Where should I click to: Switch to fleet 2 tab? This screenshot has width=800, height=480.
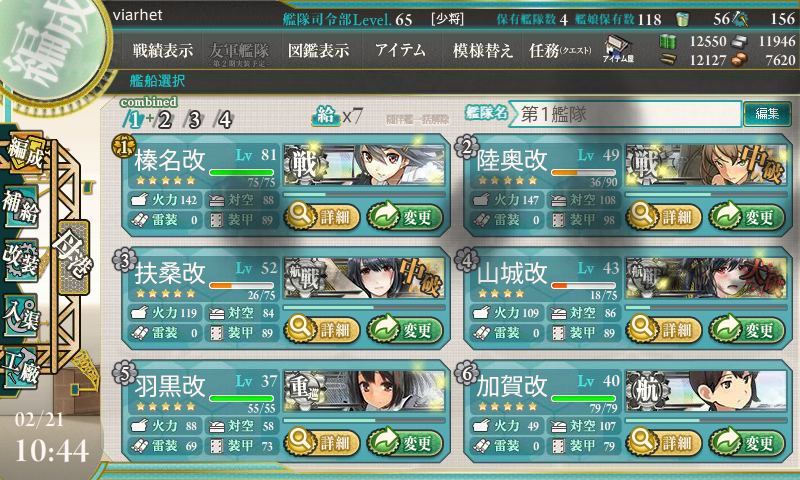coord(164,120)
